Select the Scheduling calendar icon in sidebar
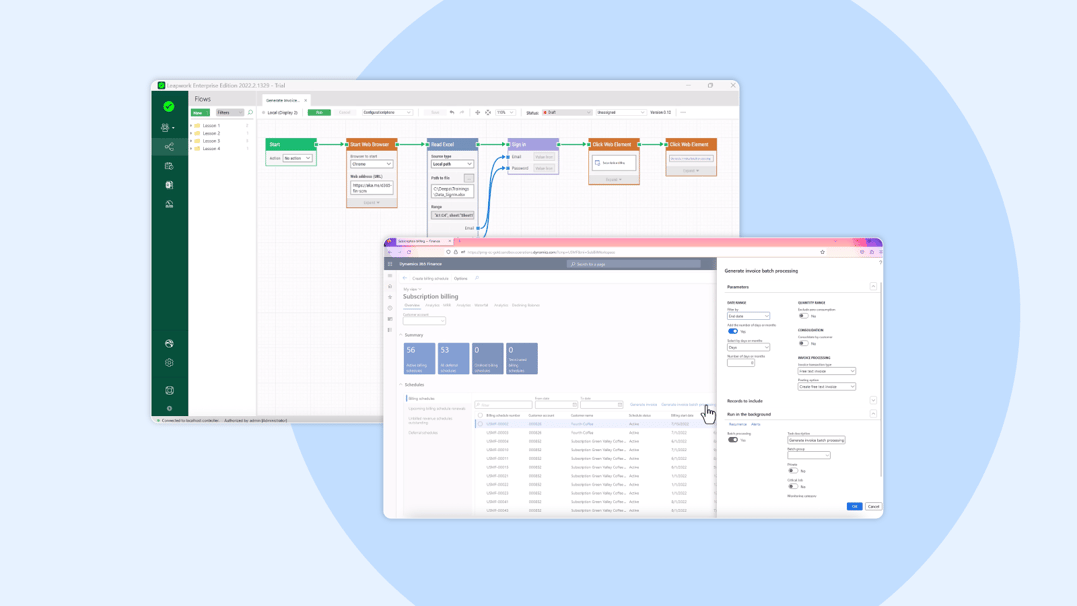The width and height of the screenshot is (1077, 606). coord(169,166)
